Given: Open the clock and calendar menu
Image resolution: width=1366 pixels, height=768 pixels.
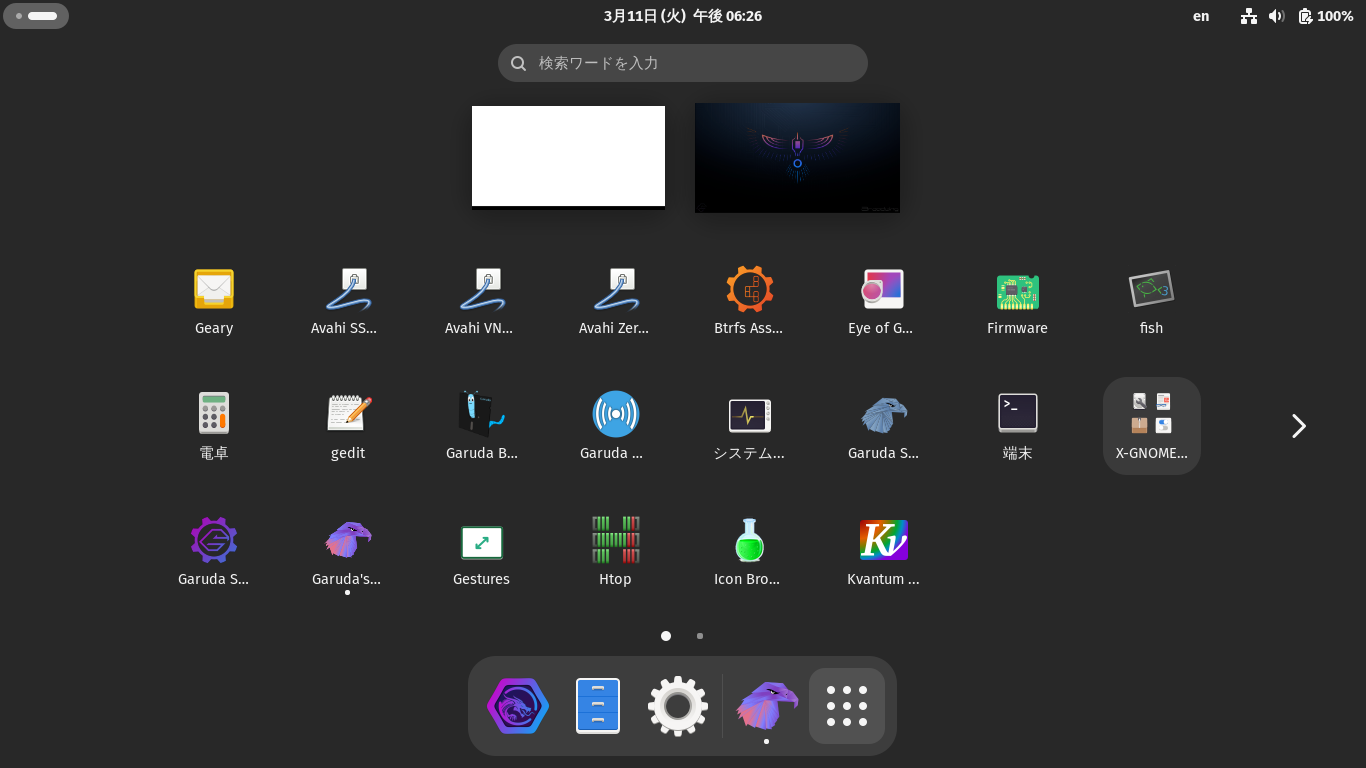Looking at the screenshot, I should click(683, 16).
